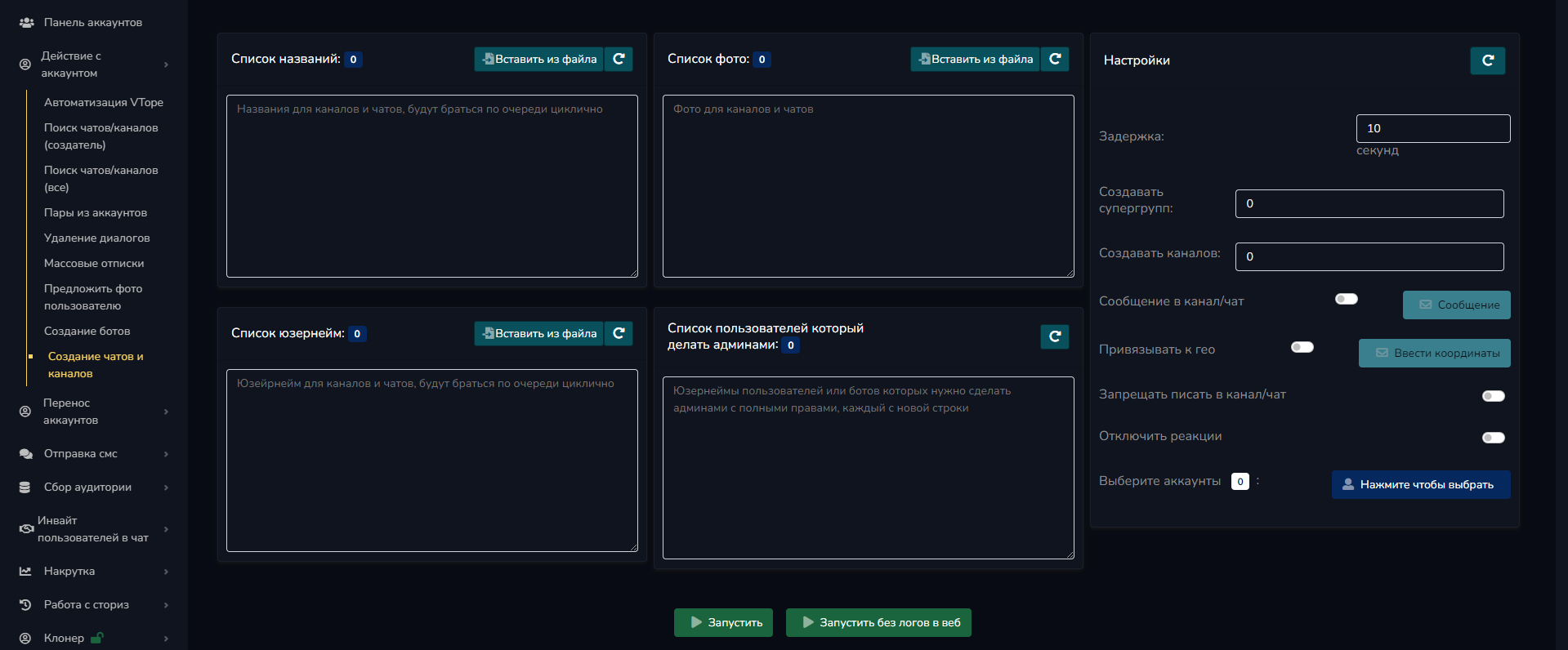Click the Сообщение button in settings
The width and height of the screenshot is (1568, 650).
[1457, 305]
